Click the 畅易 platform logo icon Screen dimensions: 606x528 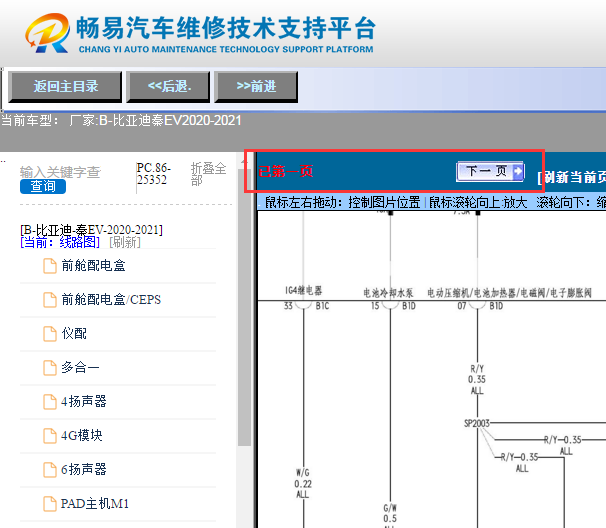click(x=47, y=33)
